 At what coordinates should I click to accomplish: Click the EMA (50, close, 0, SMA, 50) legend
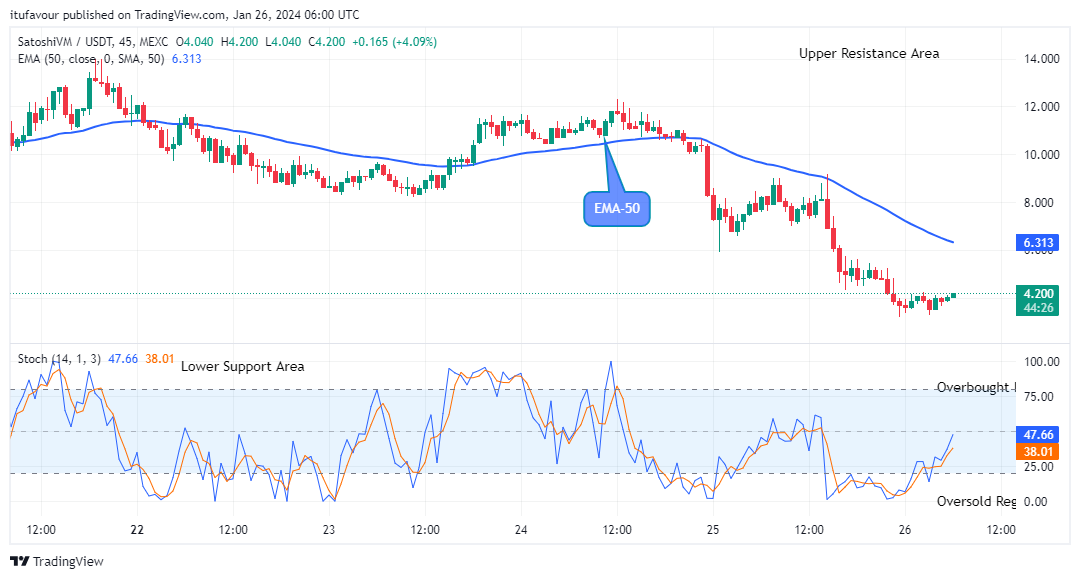pyautogui.click(x=91, y=59)
